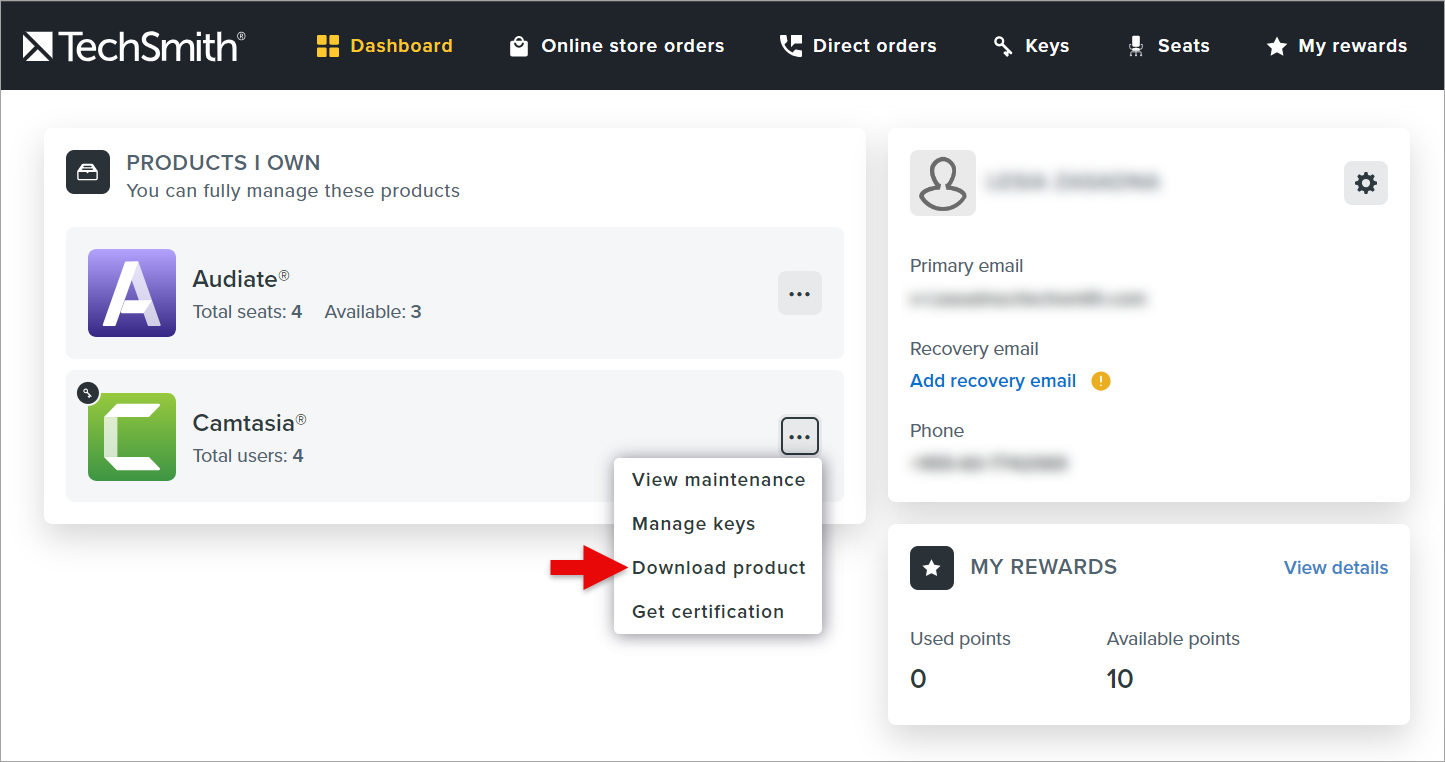Click the TechSmith logo
This screenshot has width=1445, height=762.
coord(133,45)
